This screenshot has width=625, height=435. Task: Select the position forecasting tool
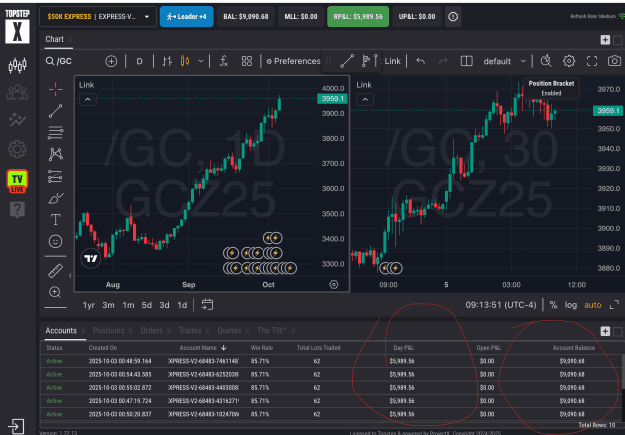point(55,176)
